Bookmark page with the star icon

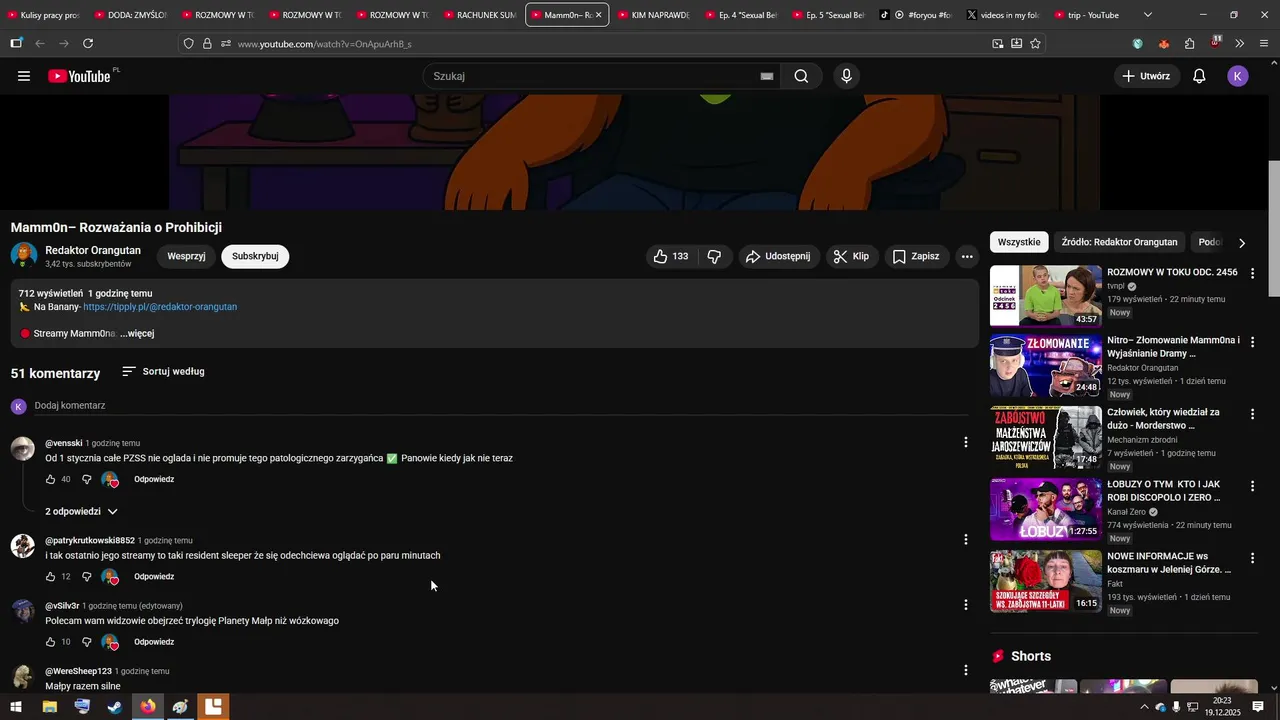1035,44
